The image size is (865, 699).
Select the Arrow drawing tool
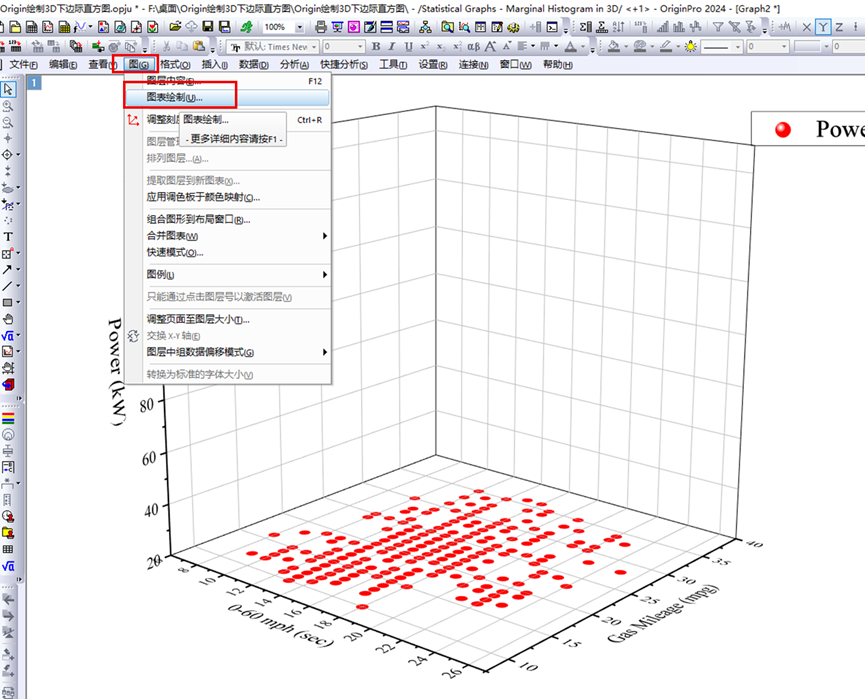point(7,269)
